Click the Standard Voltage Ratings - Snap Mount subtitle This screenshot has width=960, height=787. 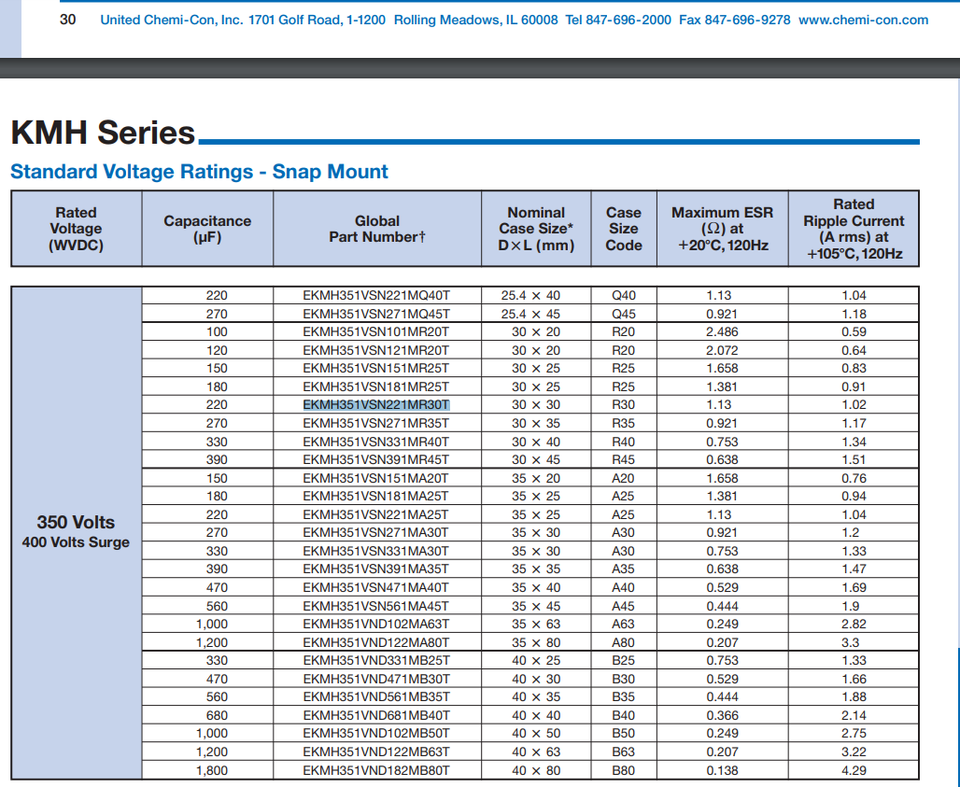[199, 172]
